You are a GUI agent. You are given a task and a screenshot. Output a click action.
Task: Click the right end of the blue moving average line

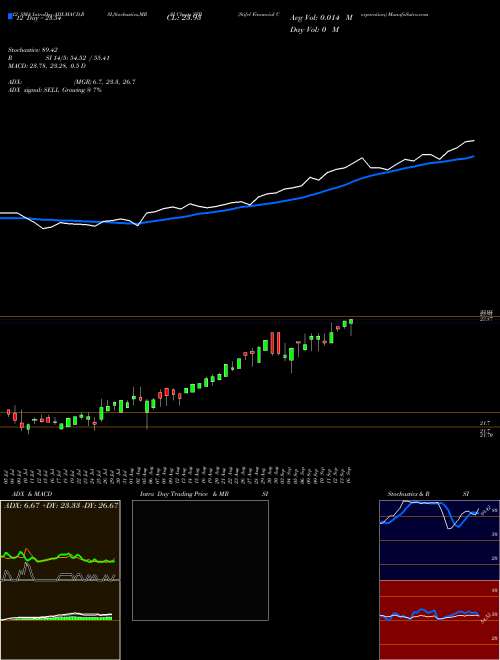[473, 157]
